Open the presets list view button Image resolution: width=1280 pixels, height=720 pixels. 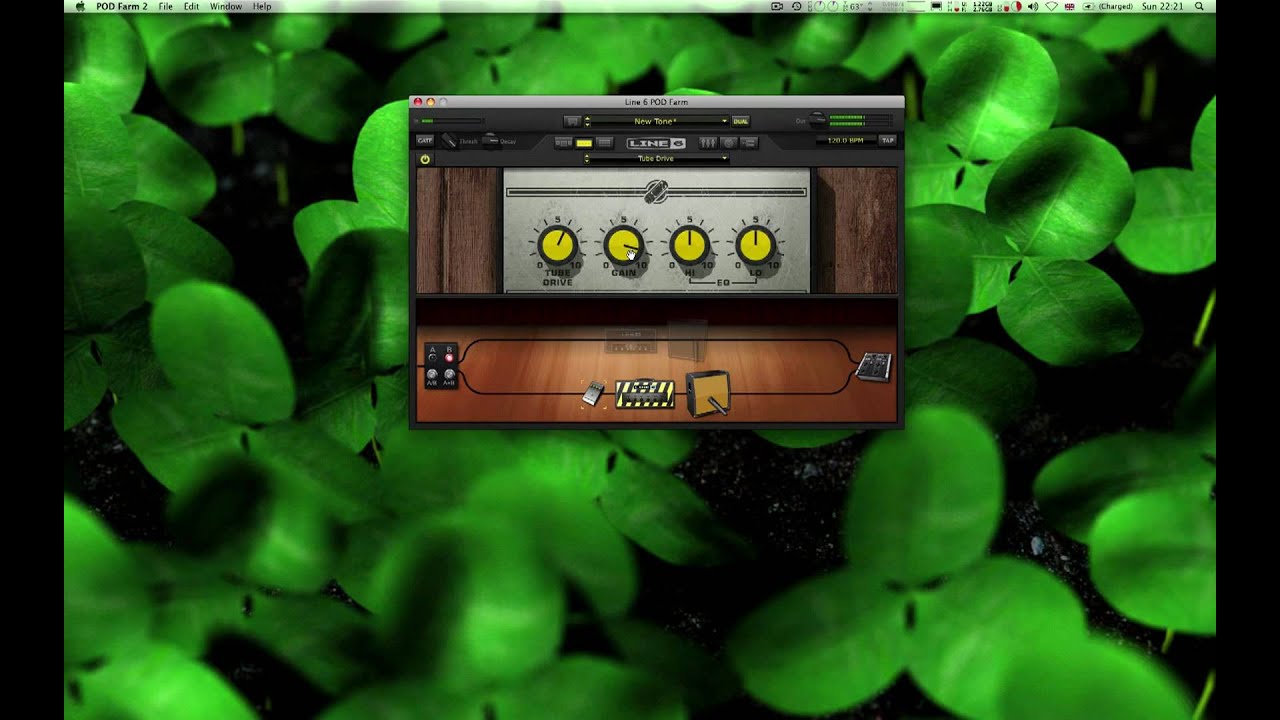coord(604,143)
